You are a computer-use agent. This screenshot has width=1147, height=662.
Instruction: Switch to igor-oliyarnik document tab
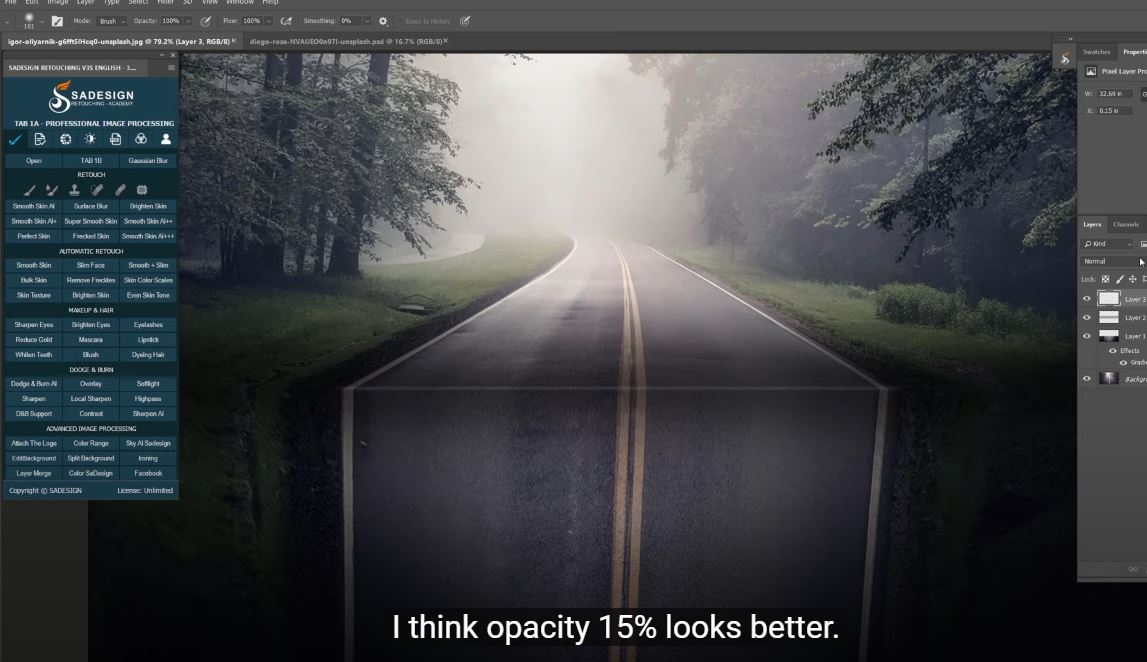tap(119, 42)
